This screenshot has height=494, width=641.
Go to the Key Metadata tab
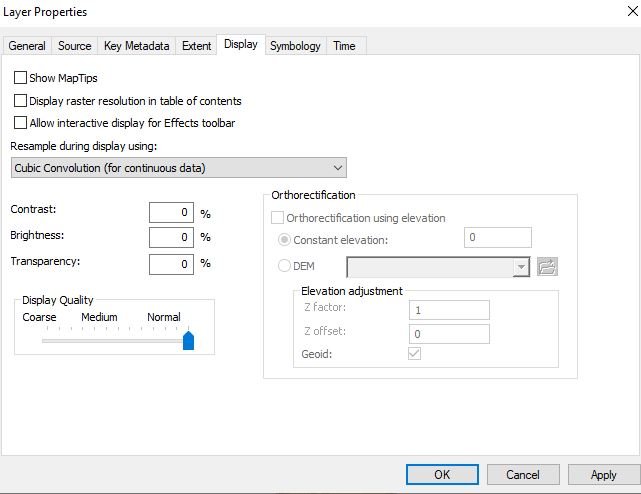(136, 46)
